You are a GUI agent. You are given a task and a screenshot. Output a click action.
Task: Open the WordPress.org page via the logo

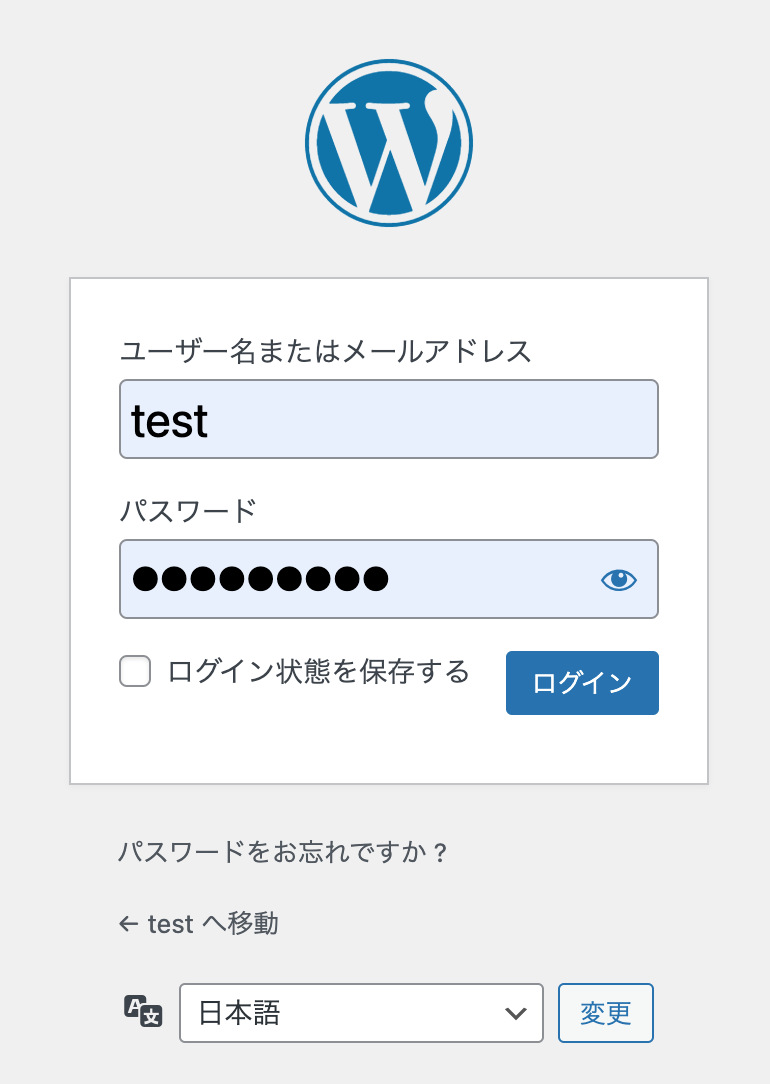388,143
